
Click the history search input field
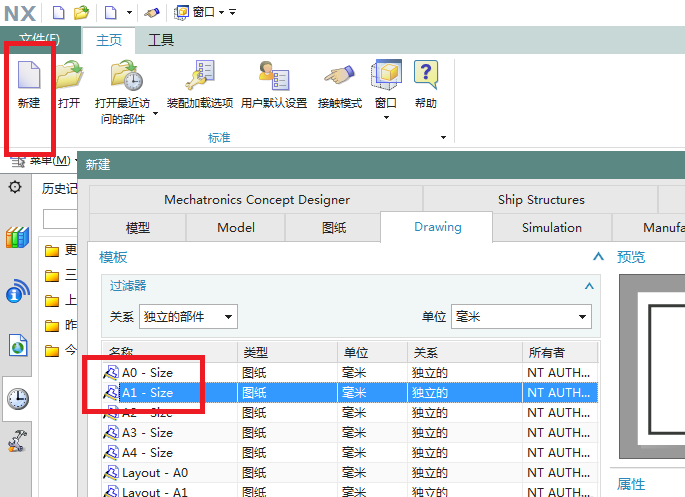[x=60, y=219]
